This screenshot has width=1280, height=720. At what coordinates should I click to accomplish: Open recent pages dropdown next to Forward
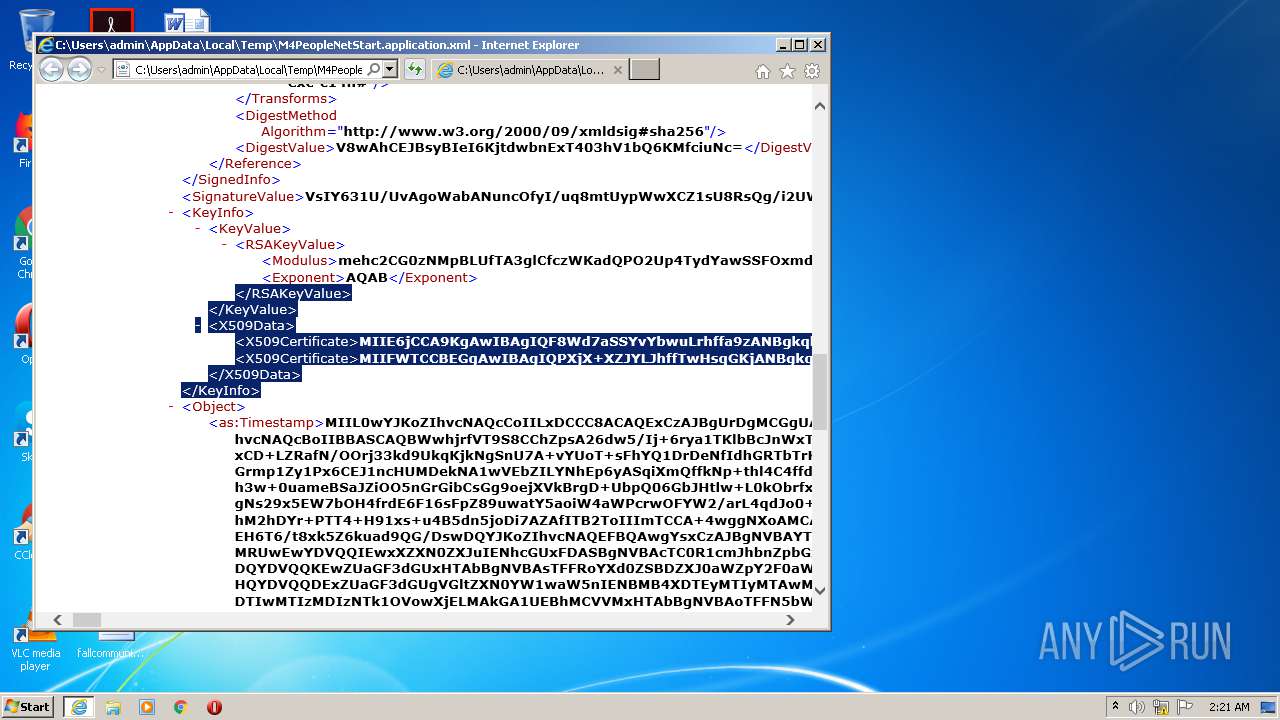(x=101, y=70)
